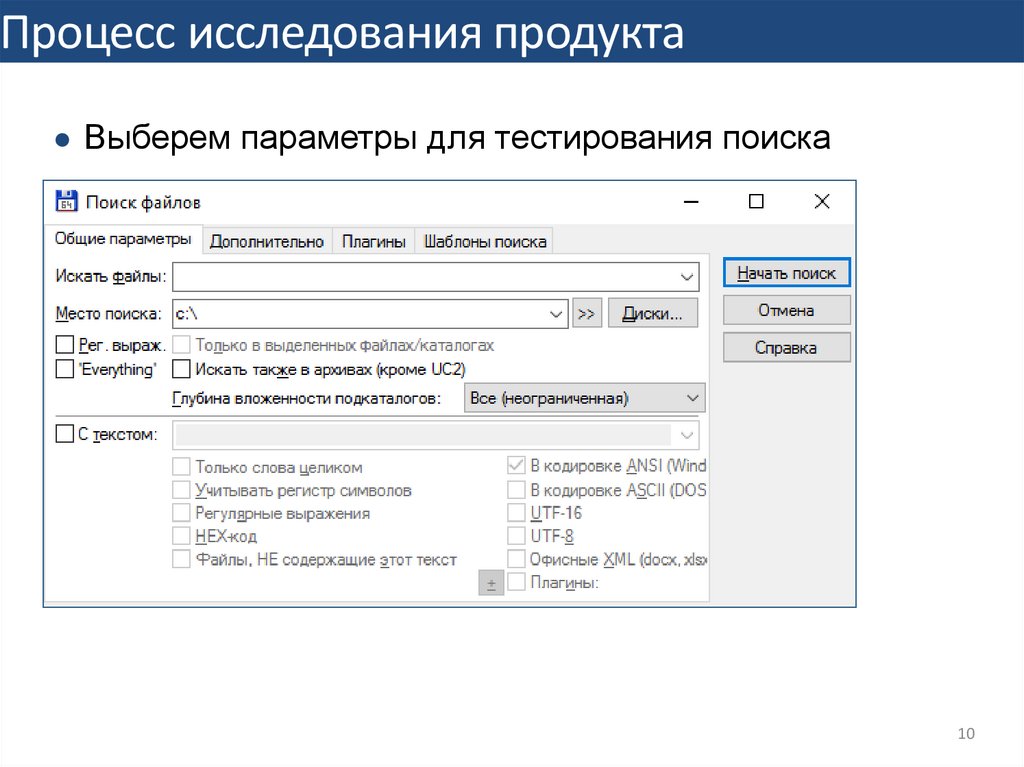Expand the 'Искать файлы' dropdown arrow
The image size is (1024, 767).
coord(686,277)
